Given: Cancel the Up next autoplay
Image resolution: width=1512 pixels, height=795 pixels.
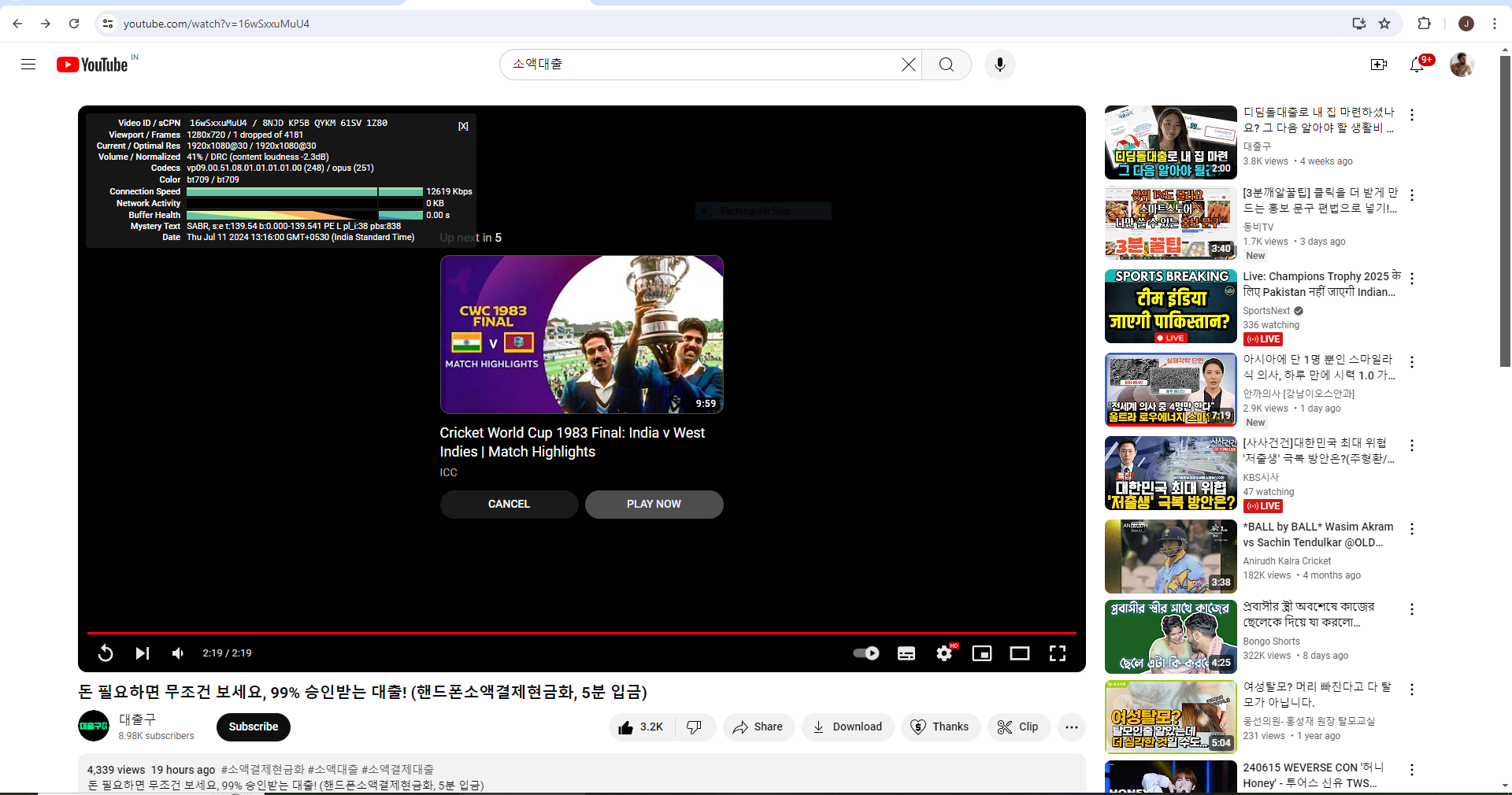Looking at the screenshot, I should pos(509,505).
